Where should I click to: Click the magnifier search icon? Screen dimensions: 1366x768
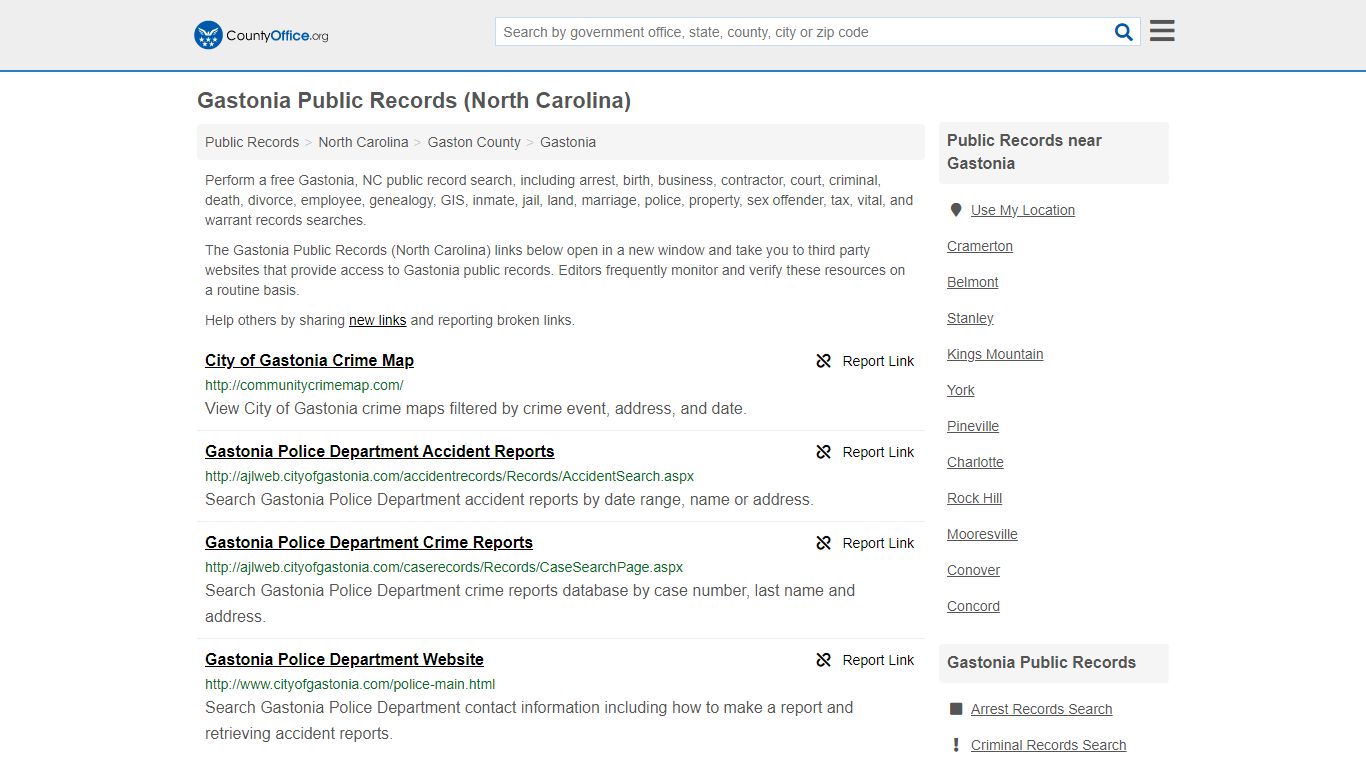1124,32
